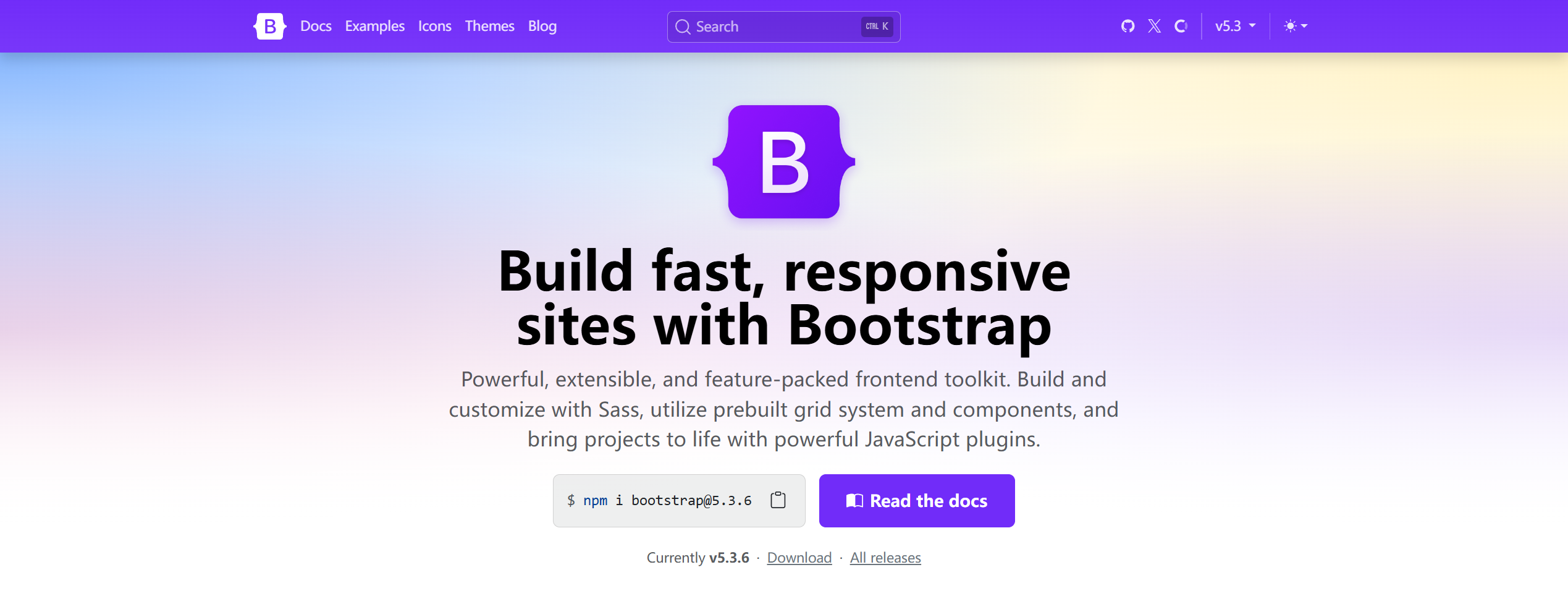The width and height of the screenshot is (1568, 609).
Task: Visit Bootstrap's X (Twitter) profile icon
Action: tap(1154, 26)
